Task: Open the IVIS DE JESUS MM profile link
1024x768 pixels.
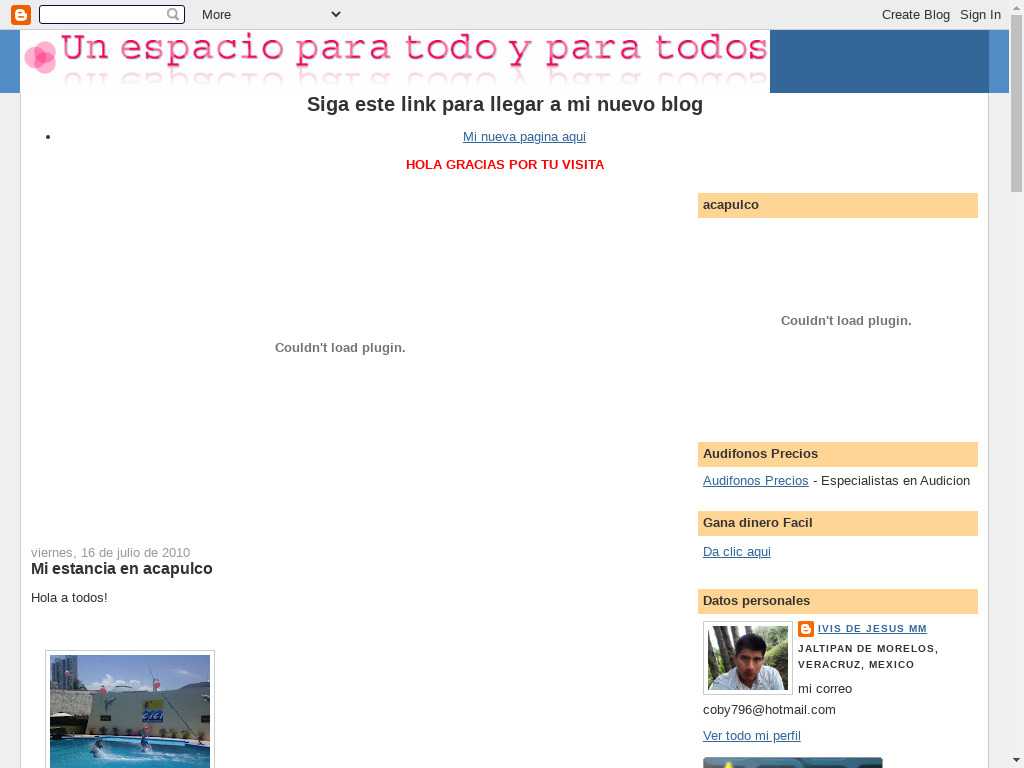Action: coord(872,629)
